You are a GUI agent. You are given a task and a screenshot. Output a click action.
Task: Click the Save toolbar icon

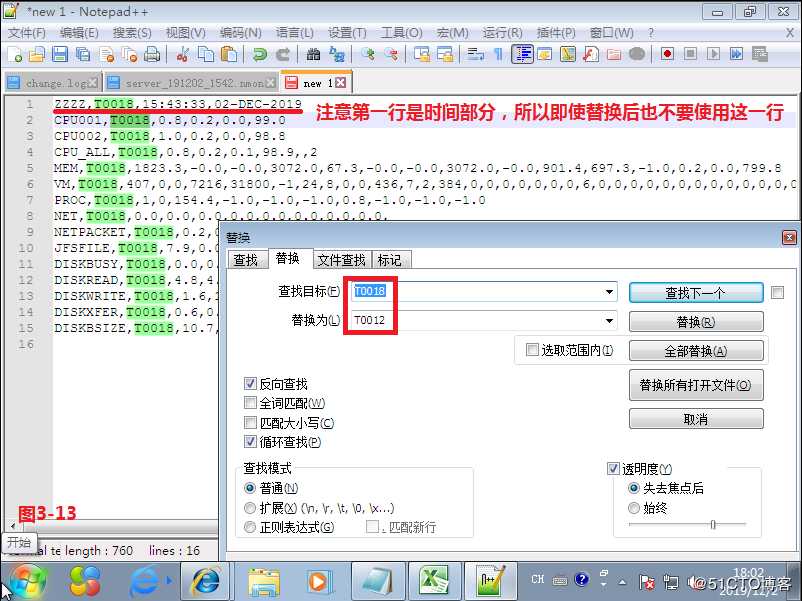click(x=60, y=54)
